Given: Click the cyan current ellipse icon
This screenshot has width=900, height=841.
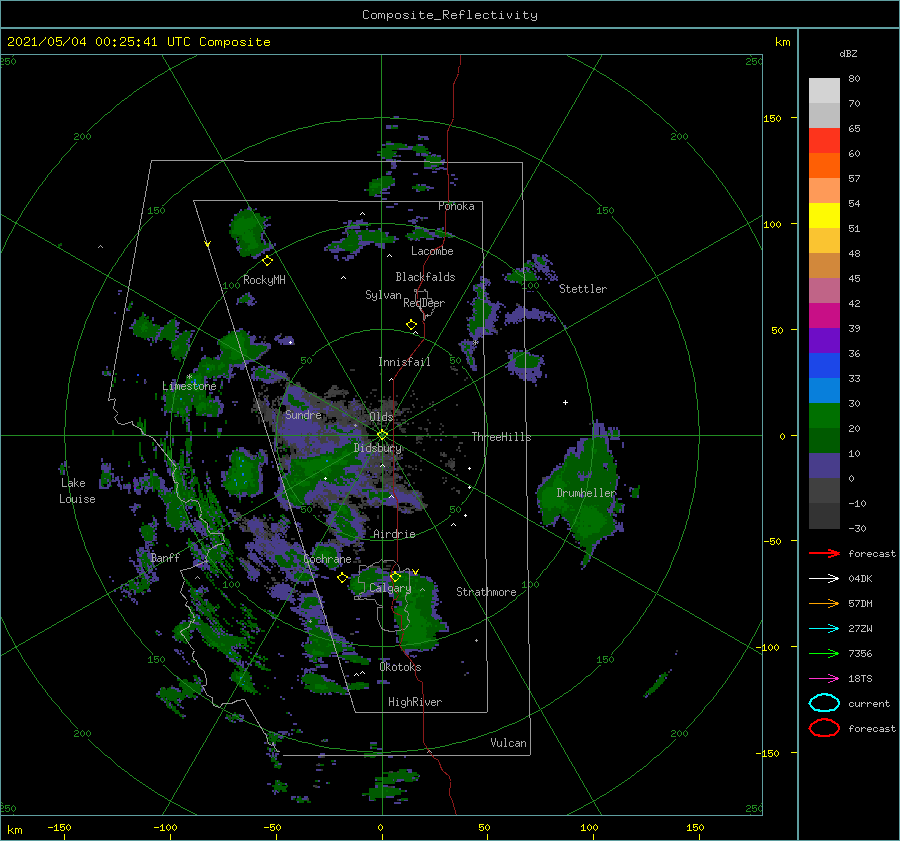Looking at the screenshot, I should coord(824,703).
